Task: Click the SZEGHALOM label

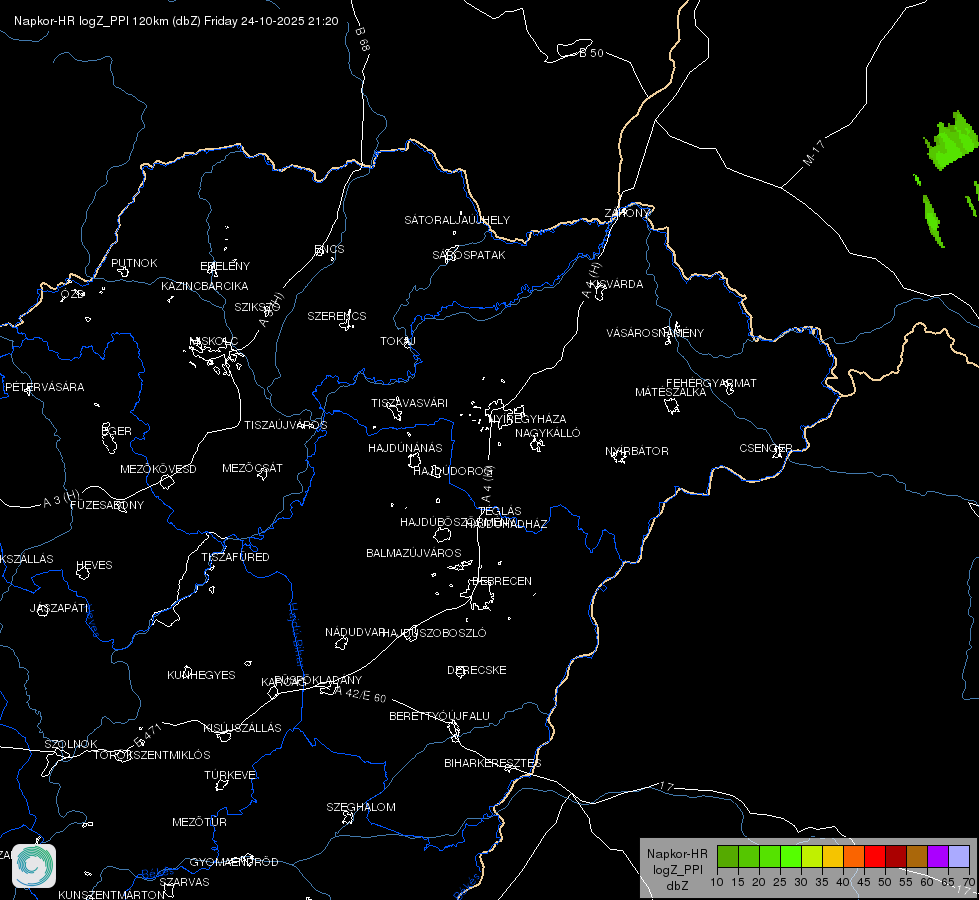Action: click(x=361, y=807)
